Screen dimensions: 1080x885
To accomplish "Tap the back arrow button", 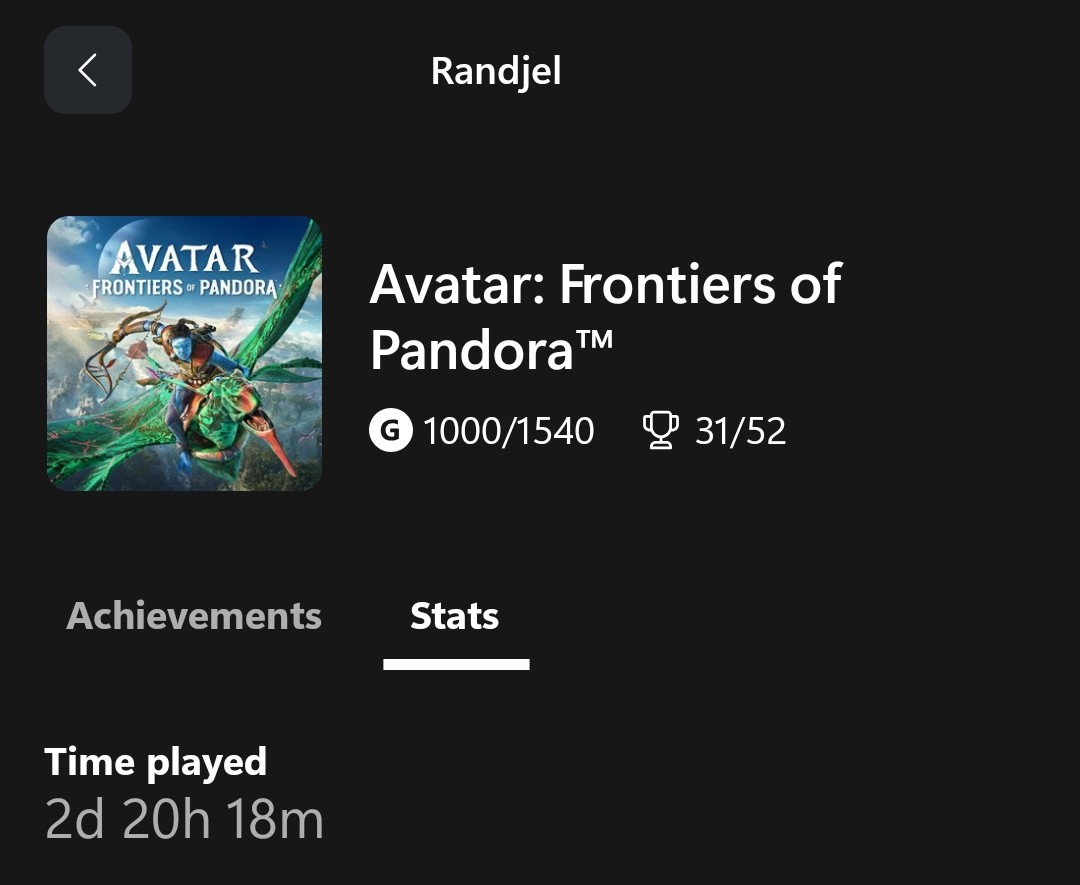I will point(88,70).
